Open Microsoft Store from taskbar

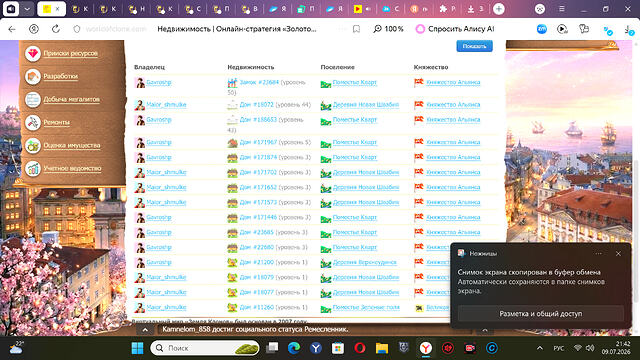pos(338,348)
